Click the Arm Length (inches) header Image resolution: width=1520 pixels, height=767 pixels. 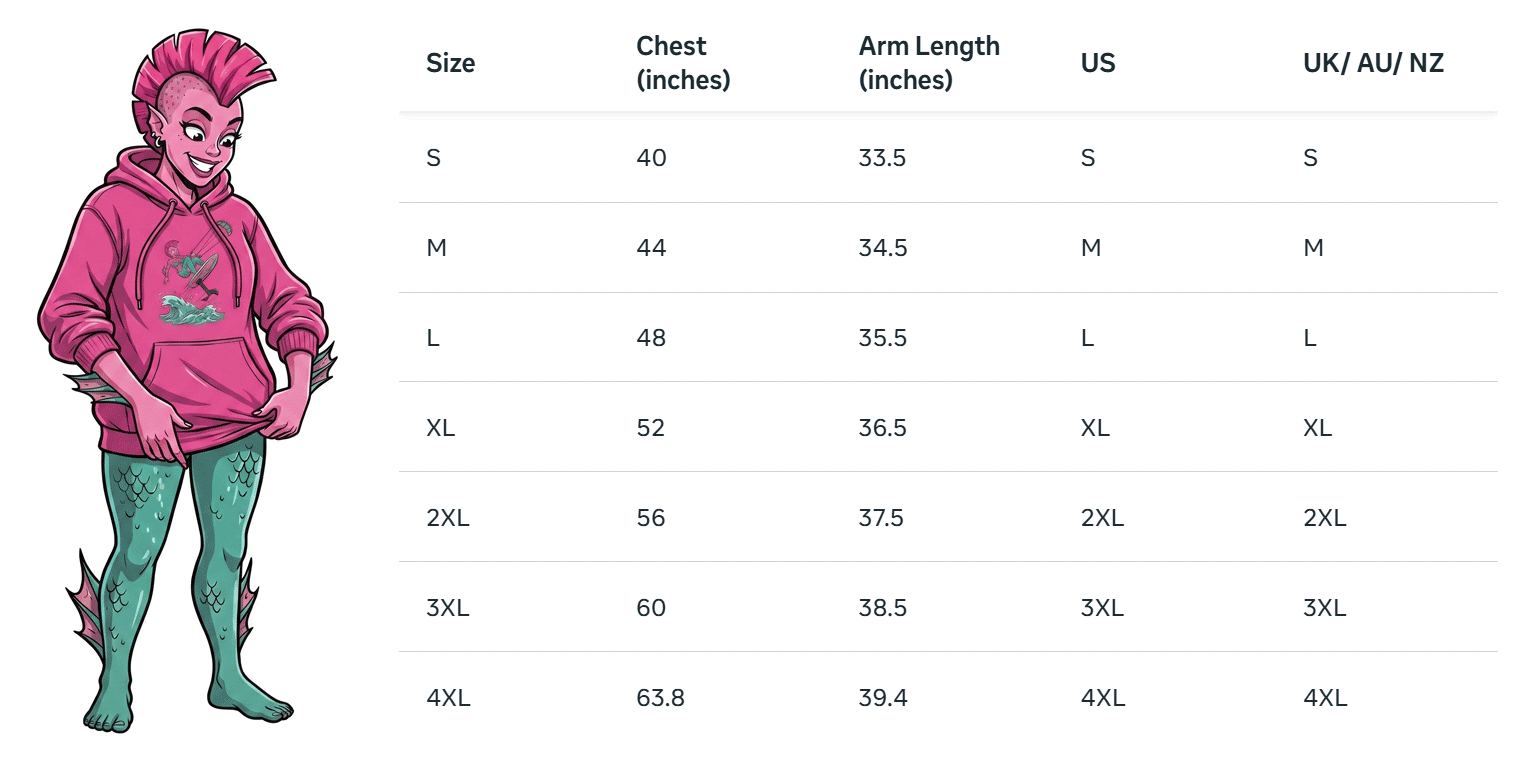point(929,63)
